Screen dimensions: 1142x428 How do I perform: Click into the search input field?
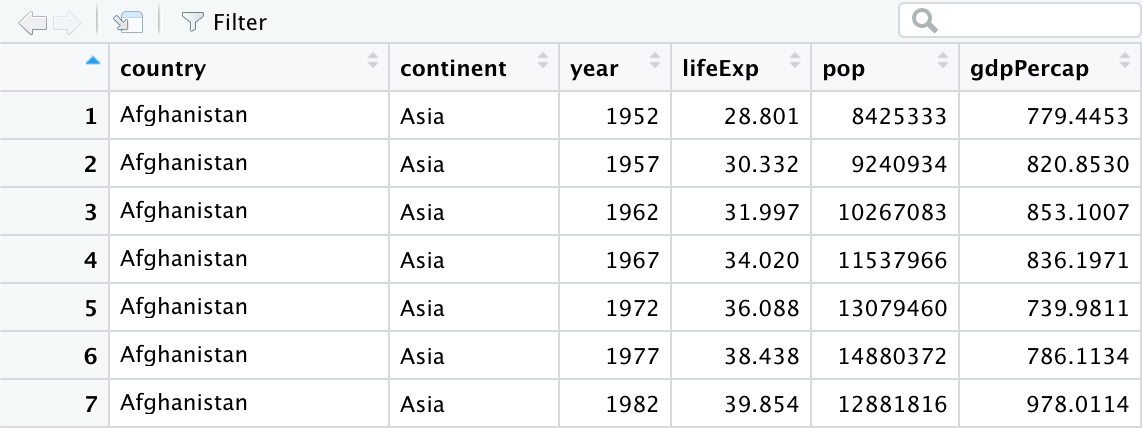pyautogui.click(x=1020, y=21)
